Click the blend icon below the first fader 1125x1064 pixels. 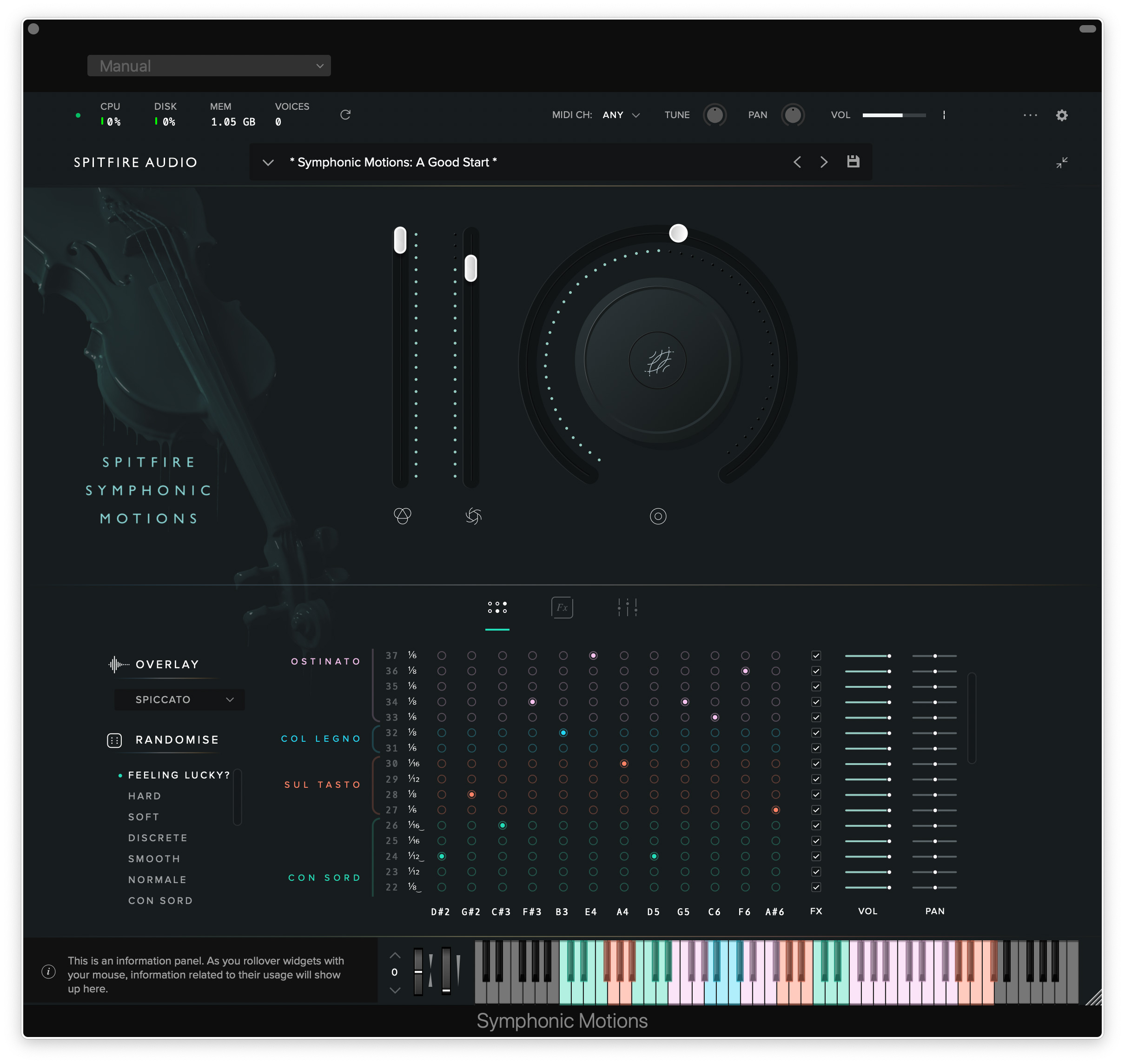point(403,516)
